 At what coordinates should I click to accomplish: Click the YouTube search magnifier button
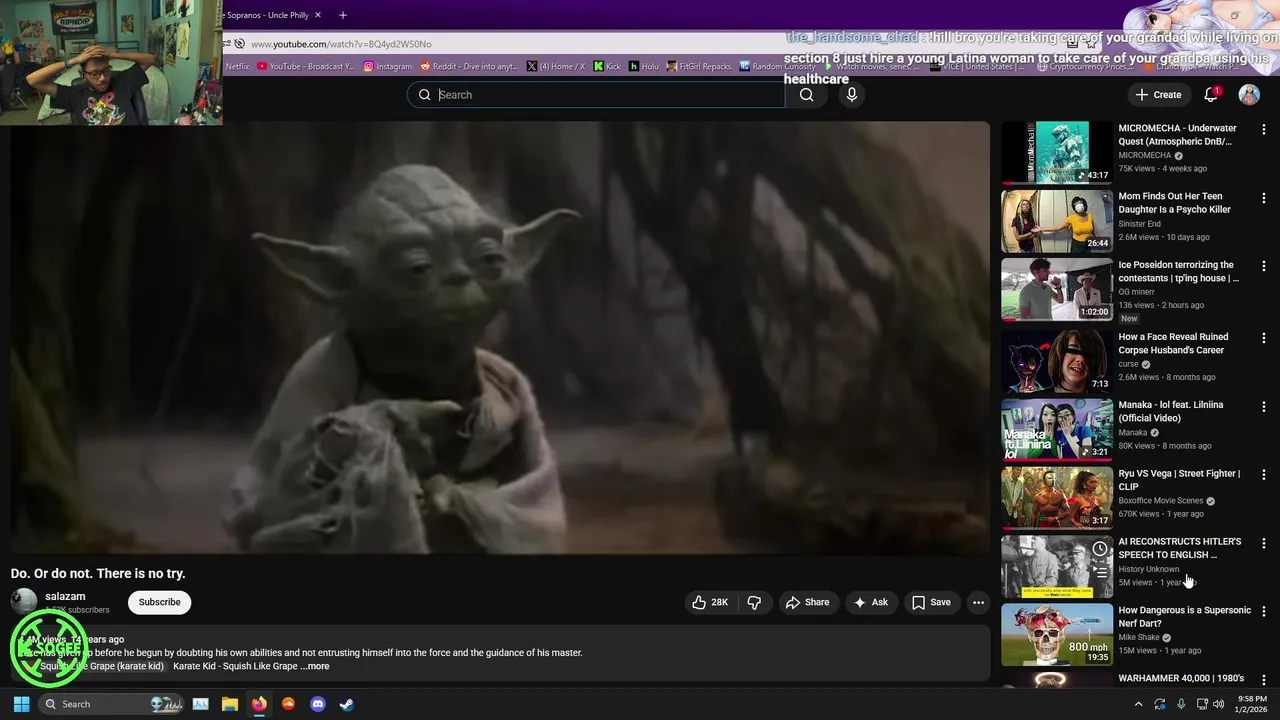click(806, 95)
